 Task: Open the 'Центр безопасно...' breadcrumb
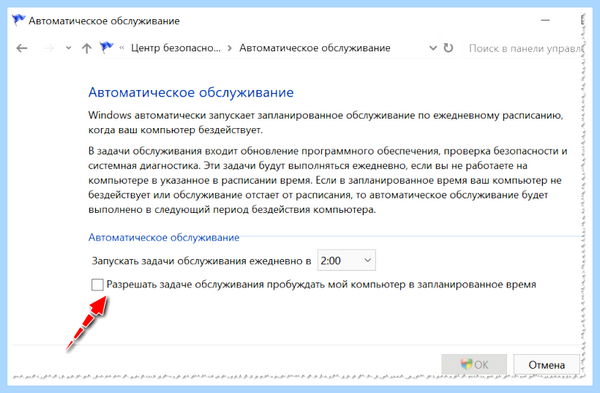176,48
